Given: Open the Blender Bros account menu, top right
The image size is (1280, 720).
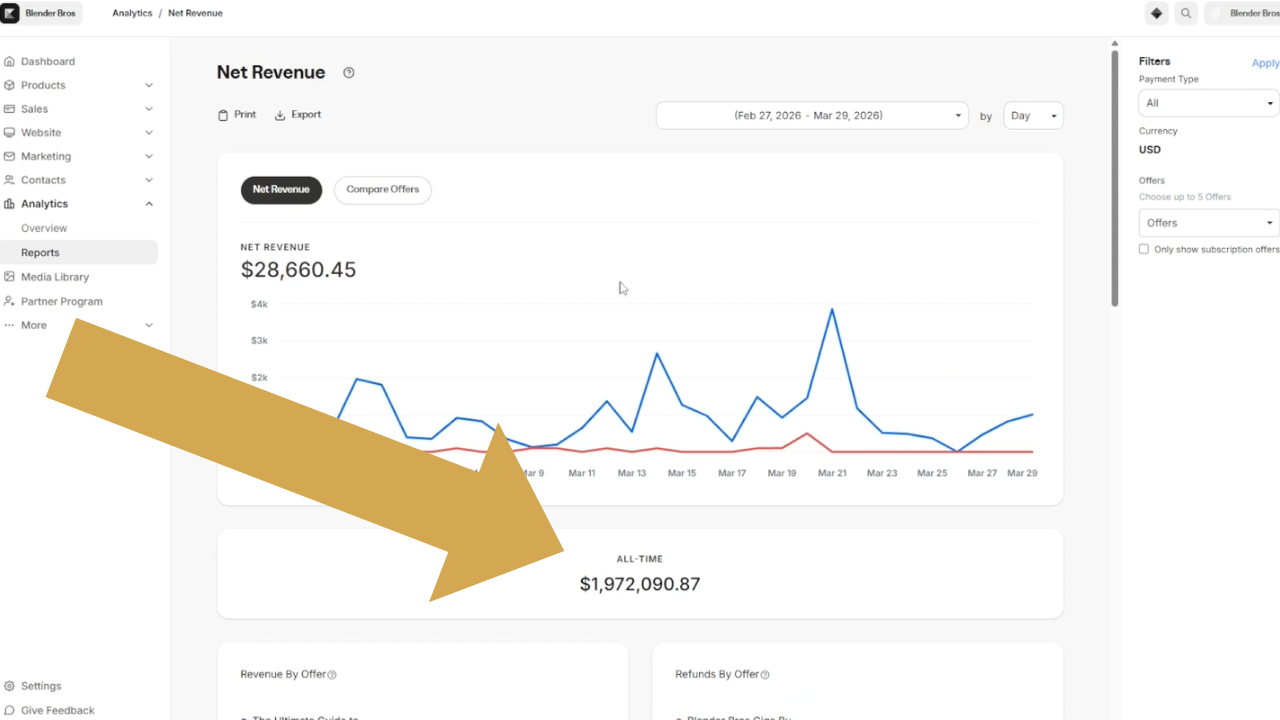Looking at the screenshot, I should coord(1243,13).
